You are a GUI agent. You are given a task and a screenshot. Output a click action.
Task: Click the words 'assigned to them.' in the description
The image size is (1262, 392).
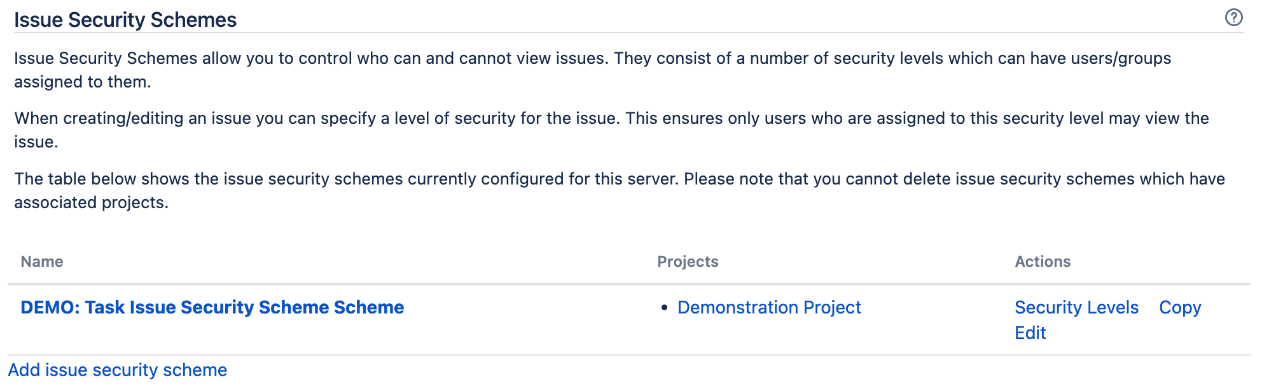[x=82, y=82]
